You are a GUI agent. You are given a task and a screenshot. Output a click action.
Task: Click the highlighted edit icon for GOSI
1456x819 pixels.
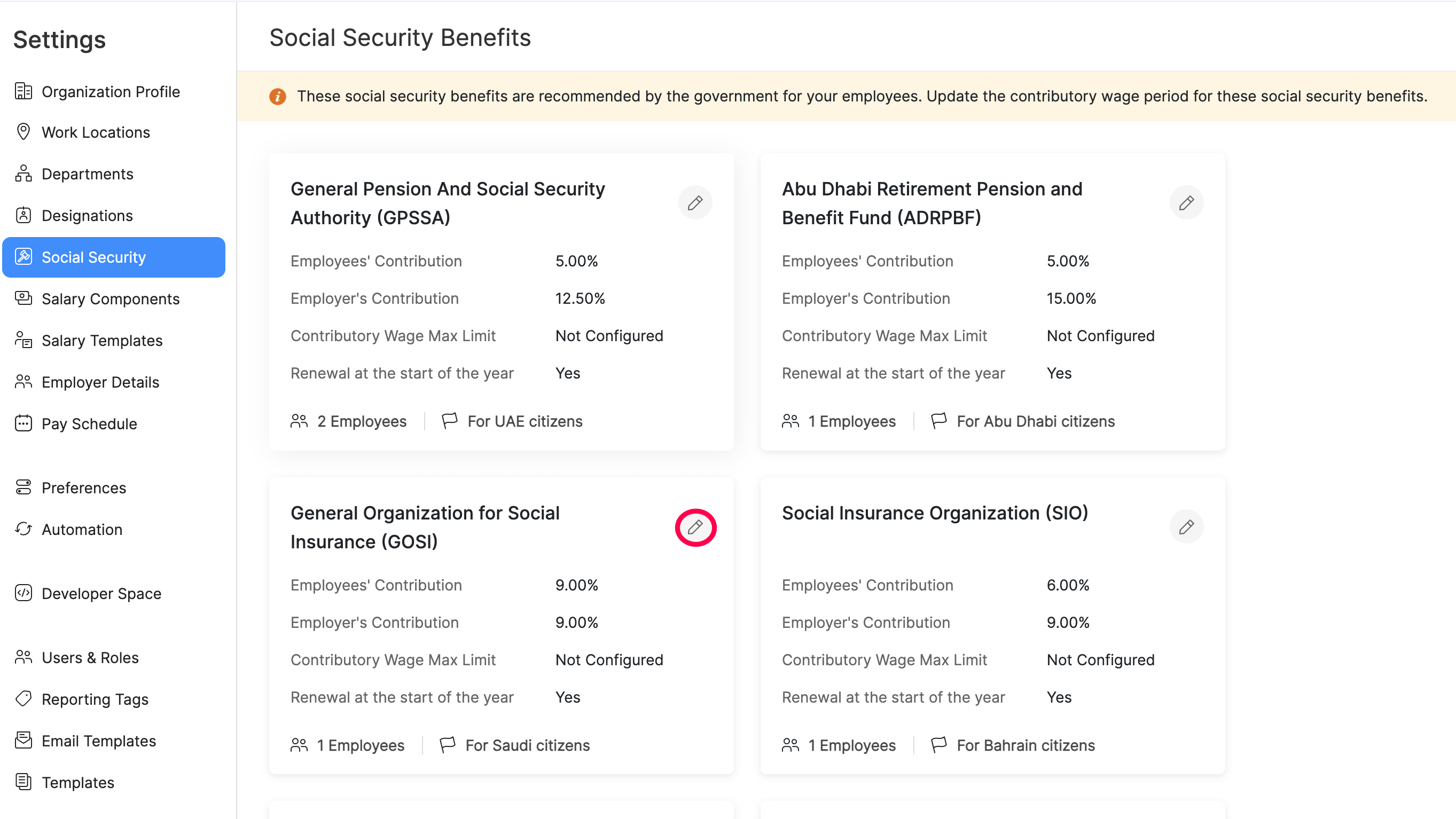tap(696, 527)
